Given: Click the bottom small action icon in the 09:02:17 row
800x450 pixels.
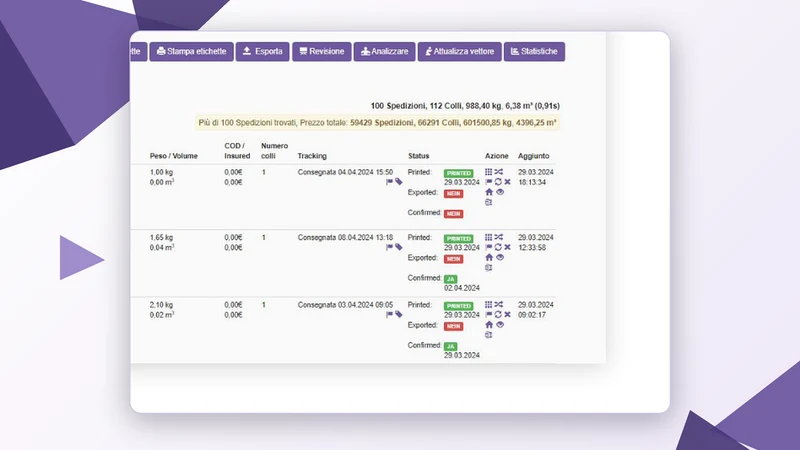Looking at the screenshot, I should [x=488, y=335].
